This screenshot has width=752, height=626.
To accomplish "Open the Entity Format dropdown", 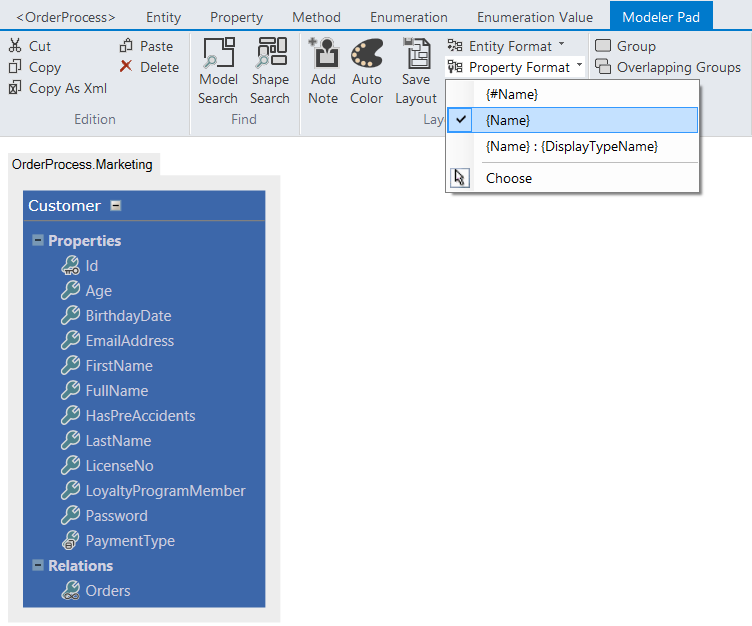I will [507, 46].
